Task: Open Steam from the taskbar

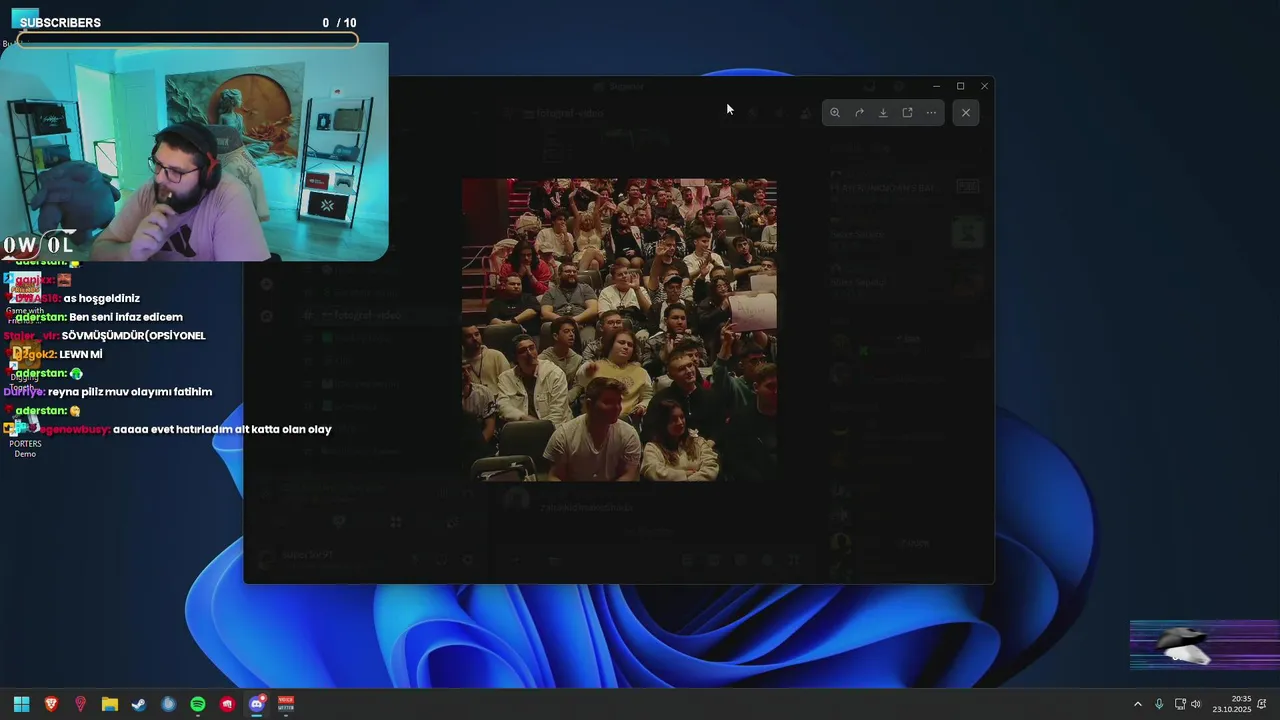Action: pyautogui.click(x=139, y=704)
